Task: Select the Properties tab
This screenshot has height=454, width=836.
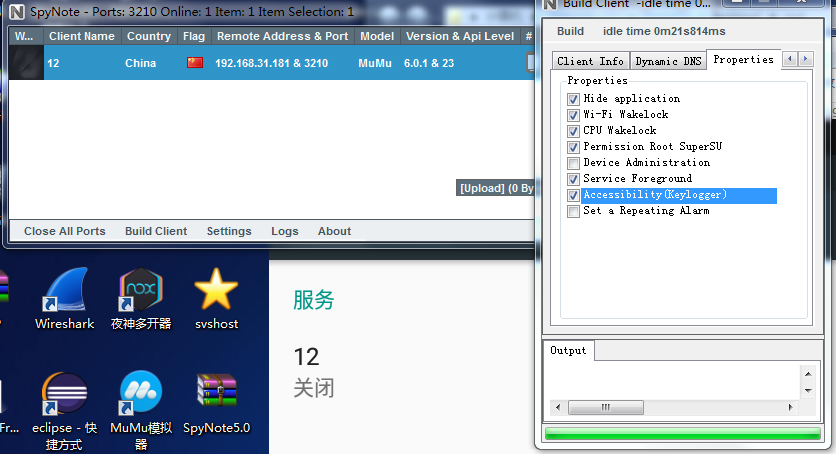Action: (743, 60)
